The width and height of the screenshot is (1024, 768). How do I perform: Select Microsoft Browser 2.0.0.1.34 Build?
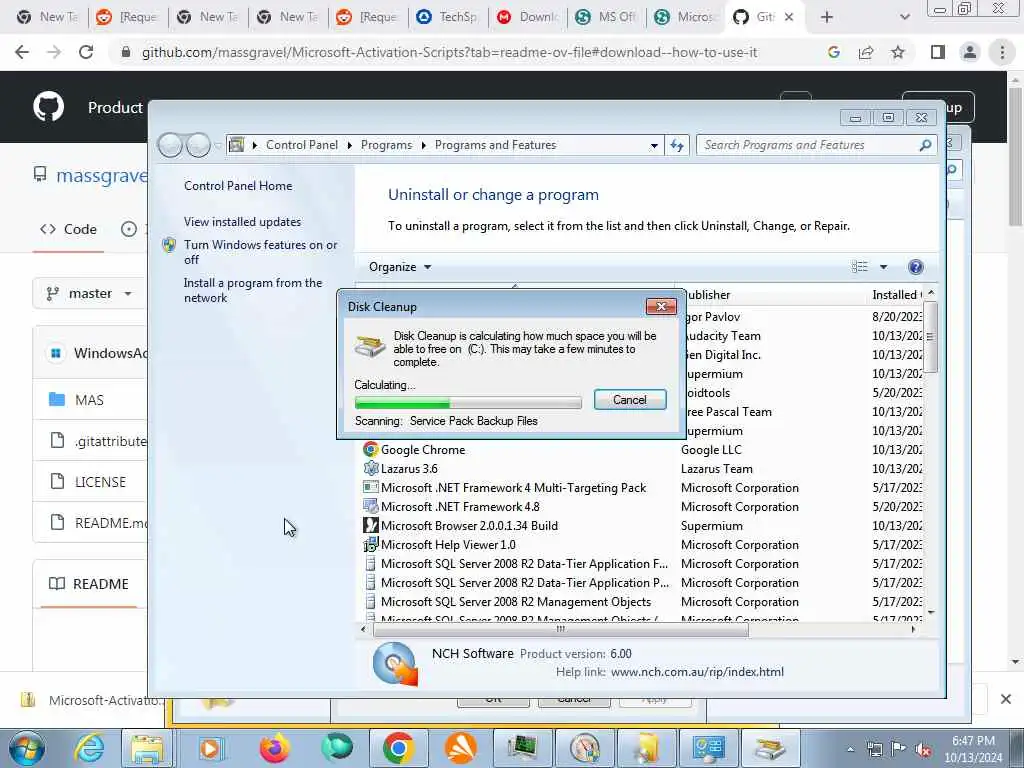469,525
